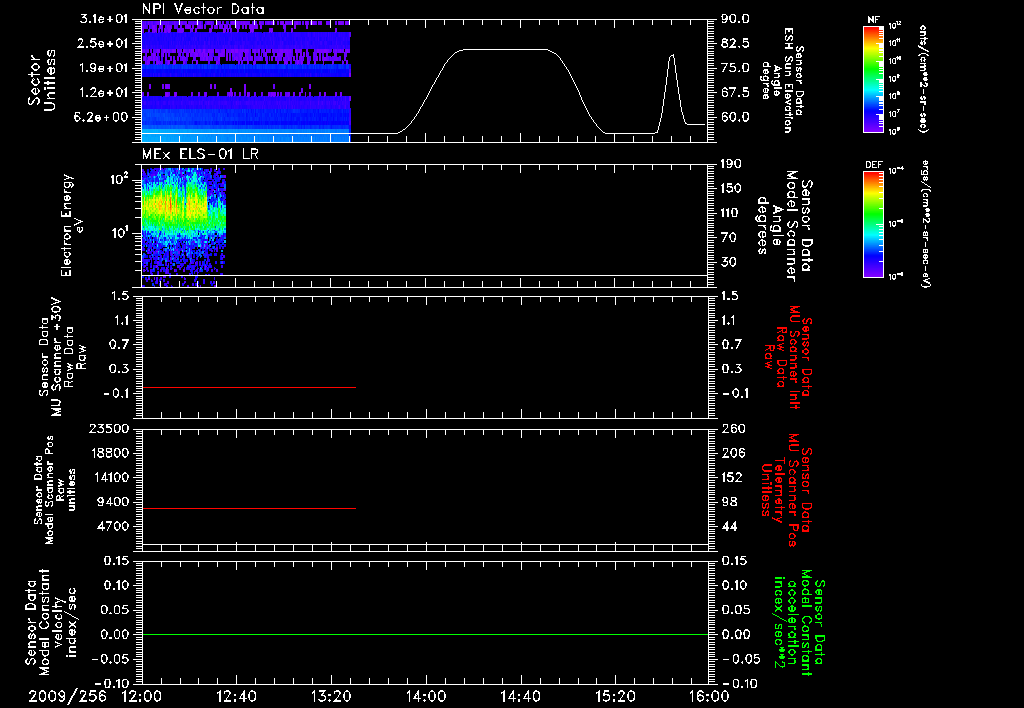Click the 150 scanner angle tick value

click(x=731, y=189)
